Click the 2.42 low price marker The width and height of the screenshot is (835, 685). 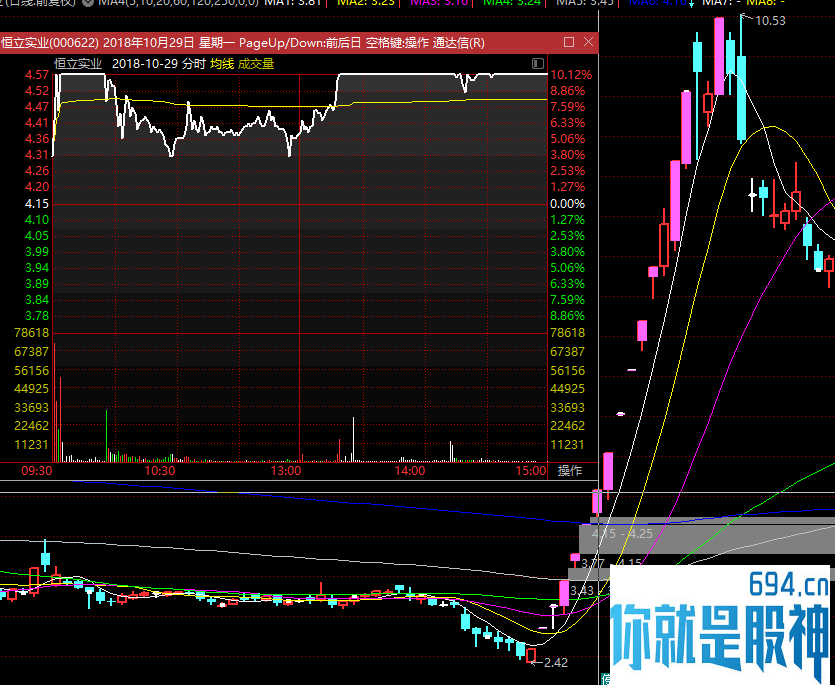[x=556, y=663]
